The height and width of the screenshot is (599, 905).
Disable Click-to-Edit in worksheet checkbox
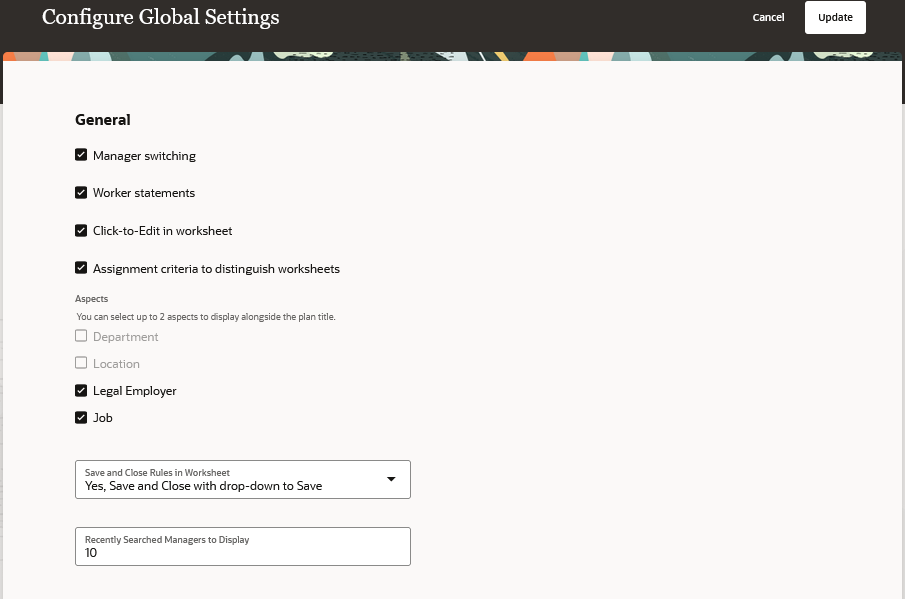[81, 231]
